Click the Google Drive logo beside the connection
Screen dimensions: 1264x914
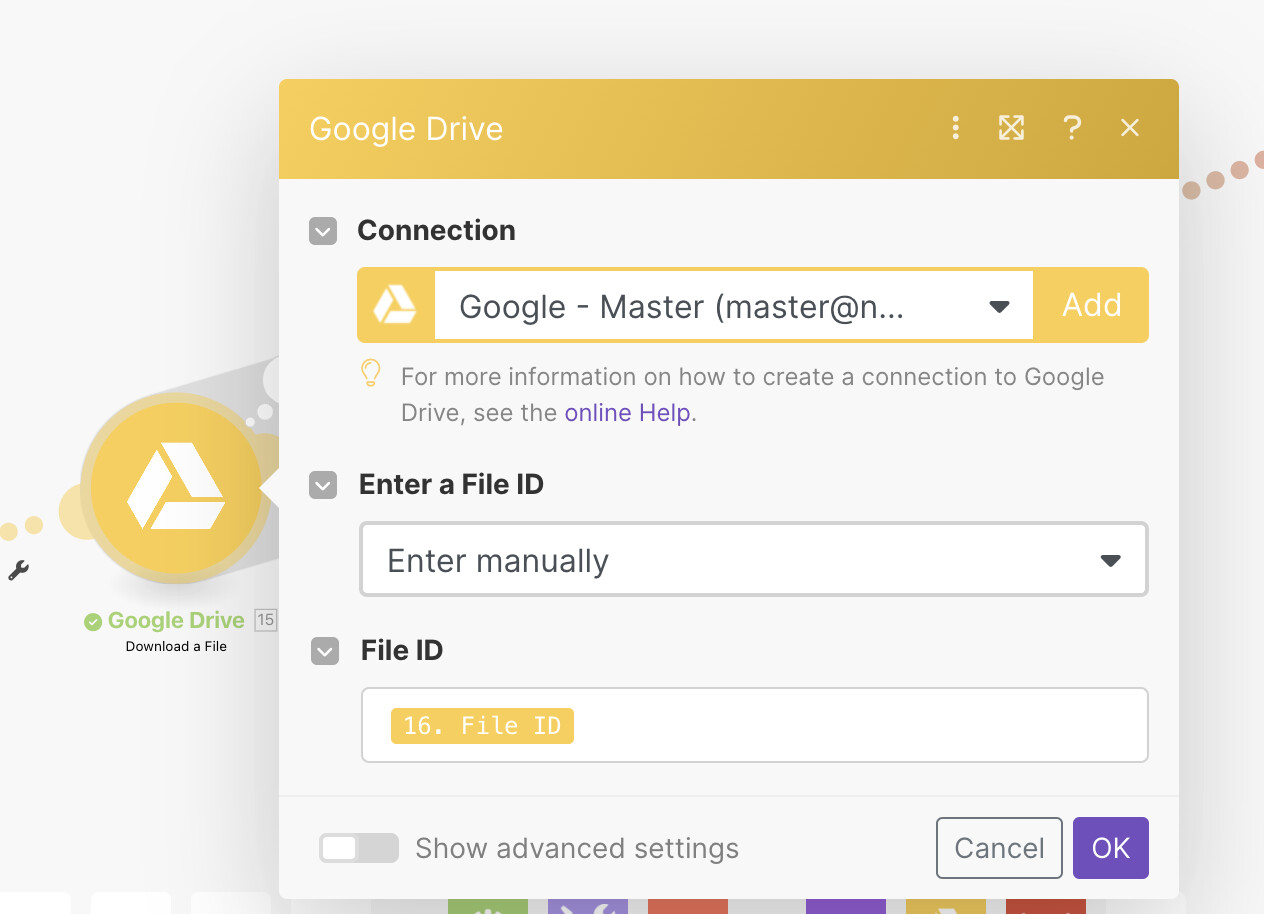click(395, 305)
